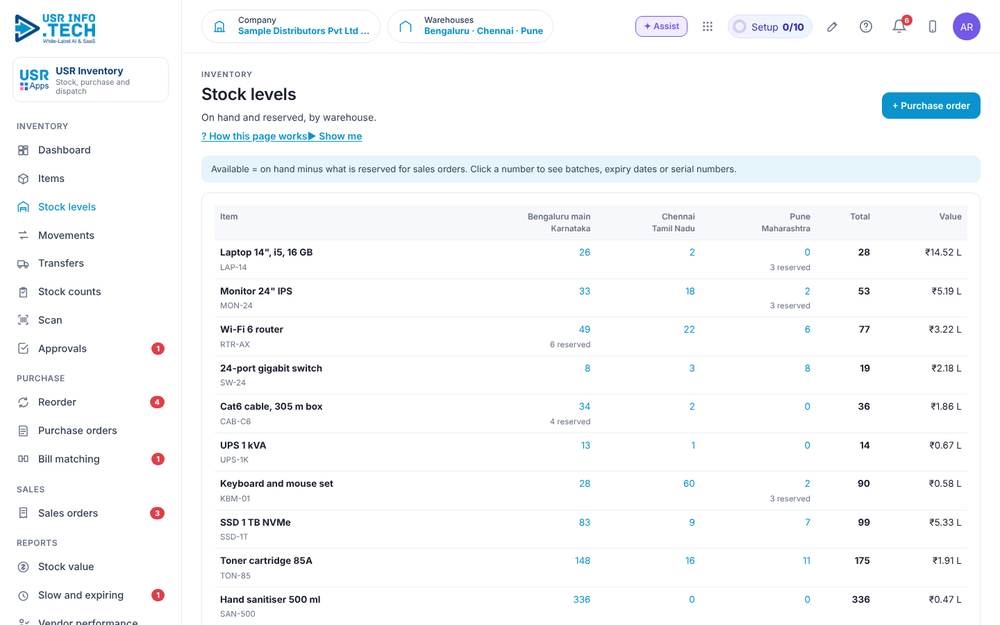Click the value ₹14.52 L for Laptop

[x=943, y=253]
